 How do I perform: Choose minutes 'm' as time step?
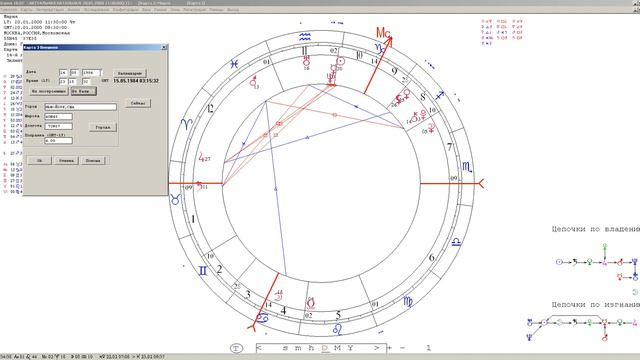pos(298,349)
